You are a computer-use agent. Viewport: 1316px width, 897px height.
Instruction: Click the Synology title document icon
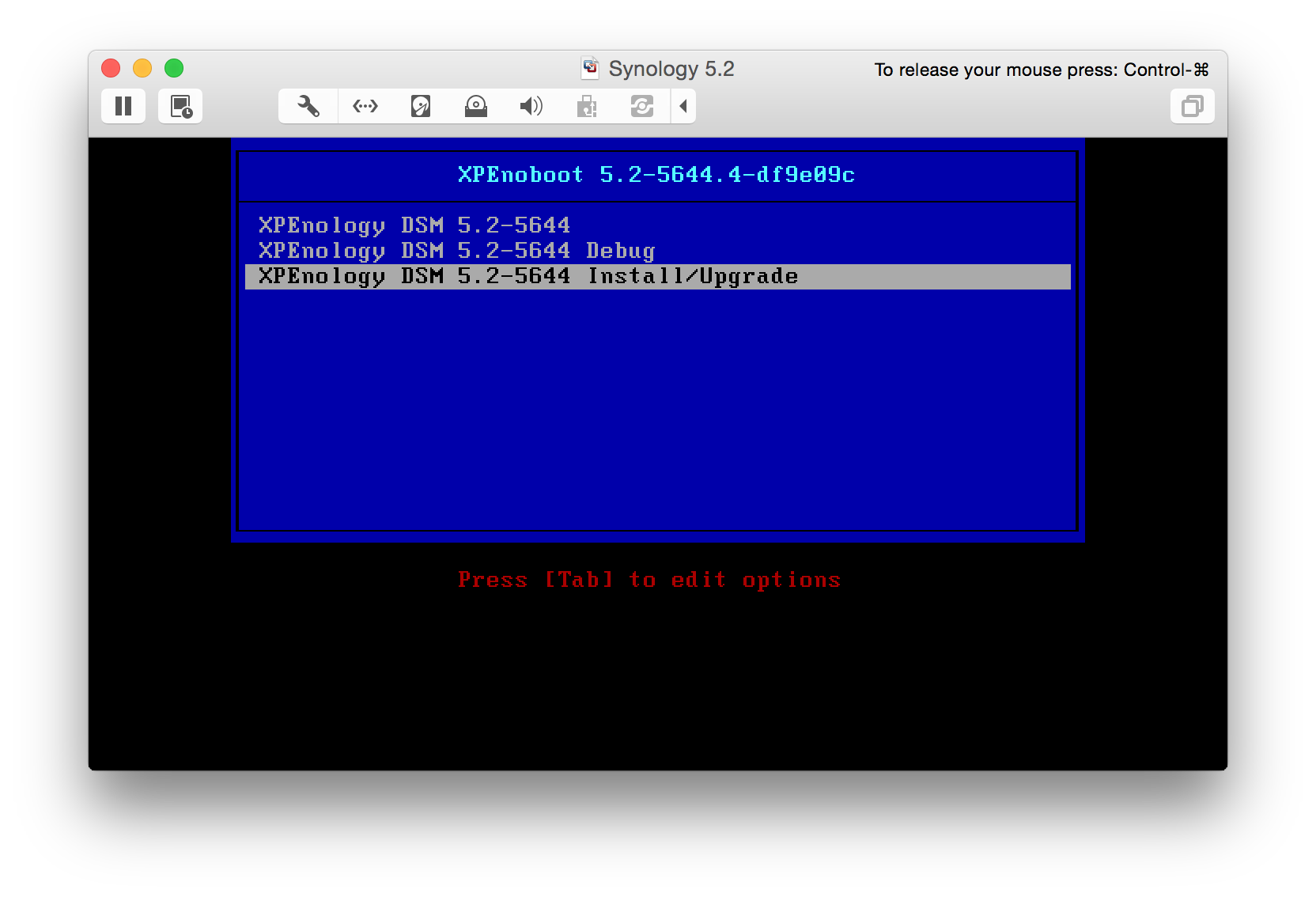pyautogui.click(x=590, y=68)
